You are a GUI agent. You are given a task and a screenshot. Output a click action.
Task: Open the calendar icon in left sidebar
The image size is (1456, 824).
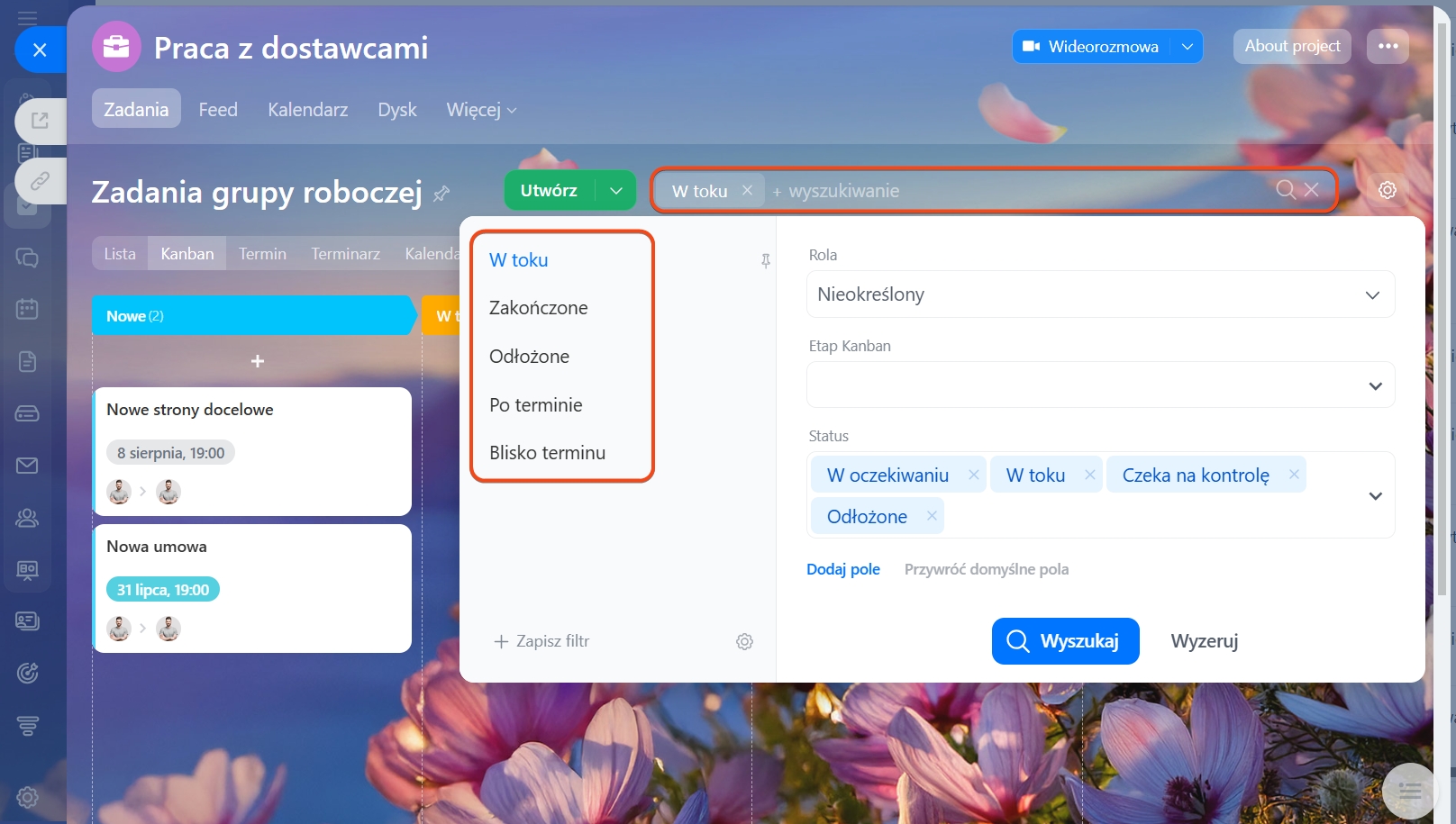point(27,309)
